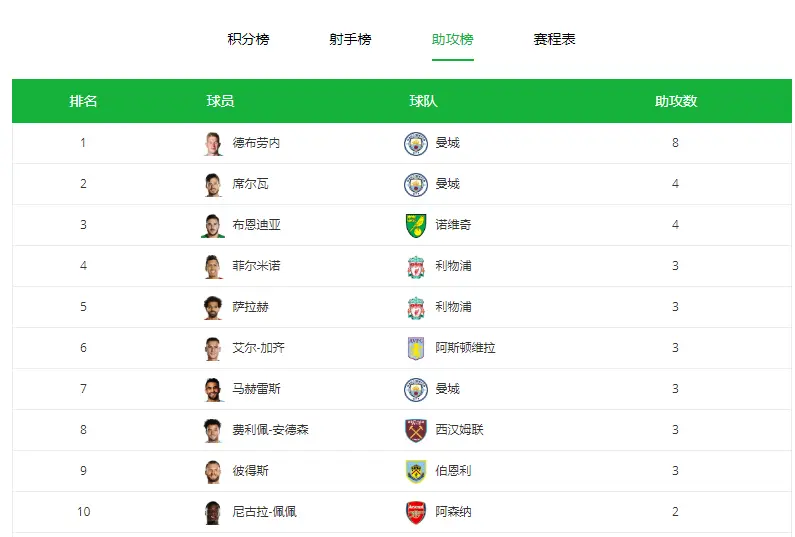Viewport: 795px width, 537px height.
Task: Open the 费利佩-安德森 player link
Action: tap(270, 430)
